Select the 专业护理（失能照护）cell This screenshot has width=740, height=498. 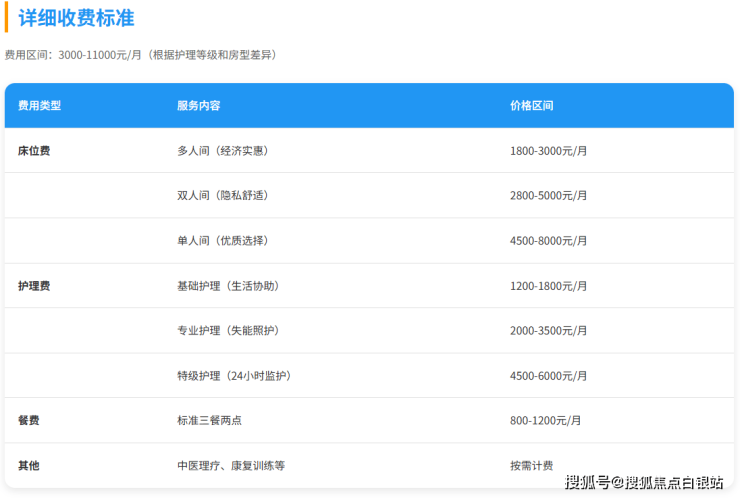coord(227,331)
